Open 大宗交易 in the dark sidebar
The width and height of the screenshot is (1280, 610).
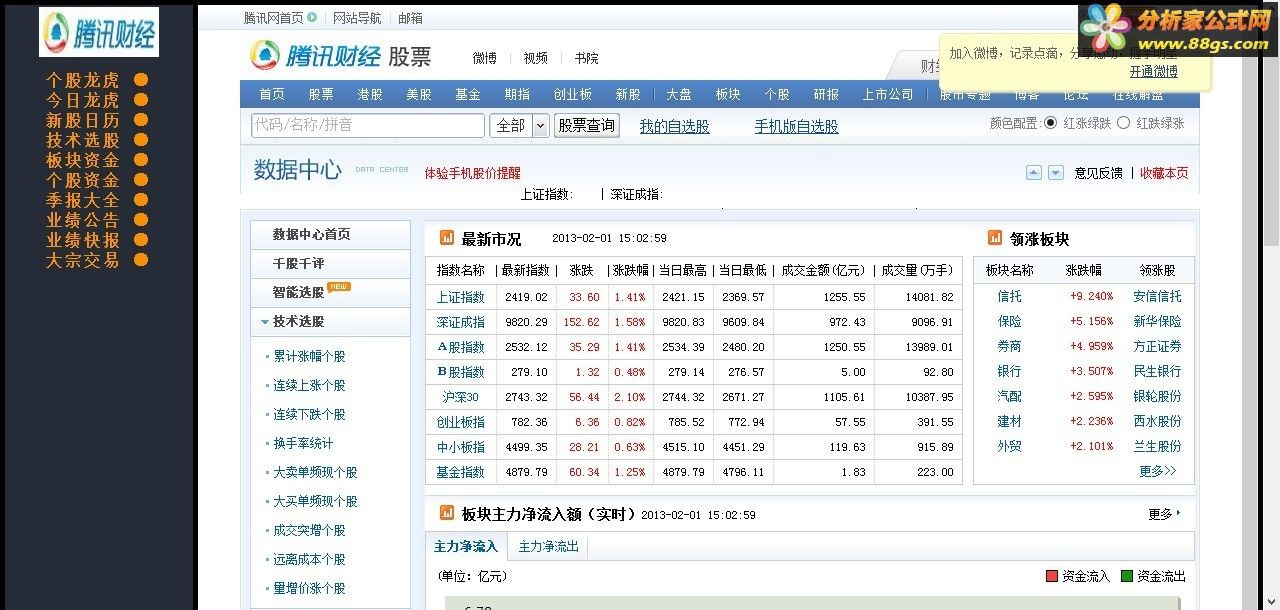pos(82,260)
